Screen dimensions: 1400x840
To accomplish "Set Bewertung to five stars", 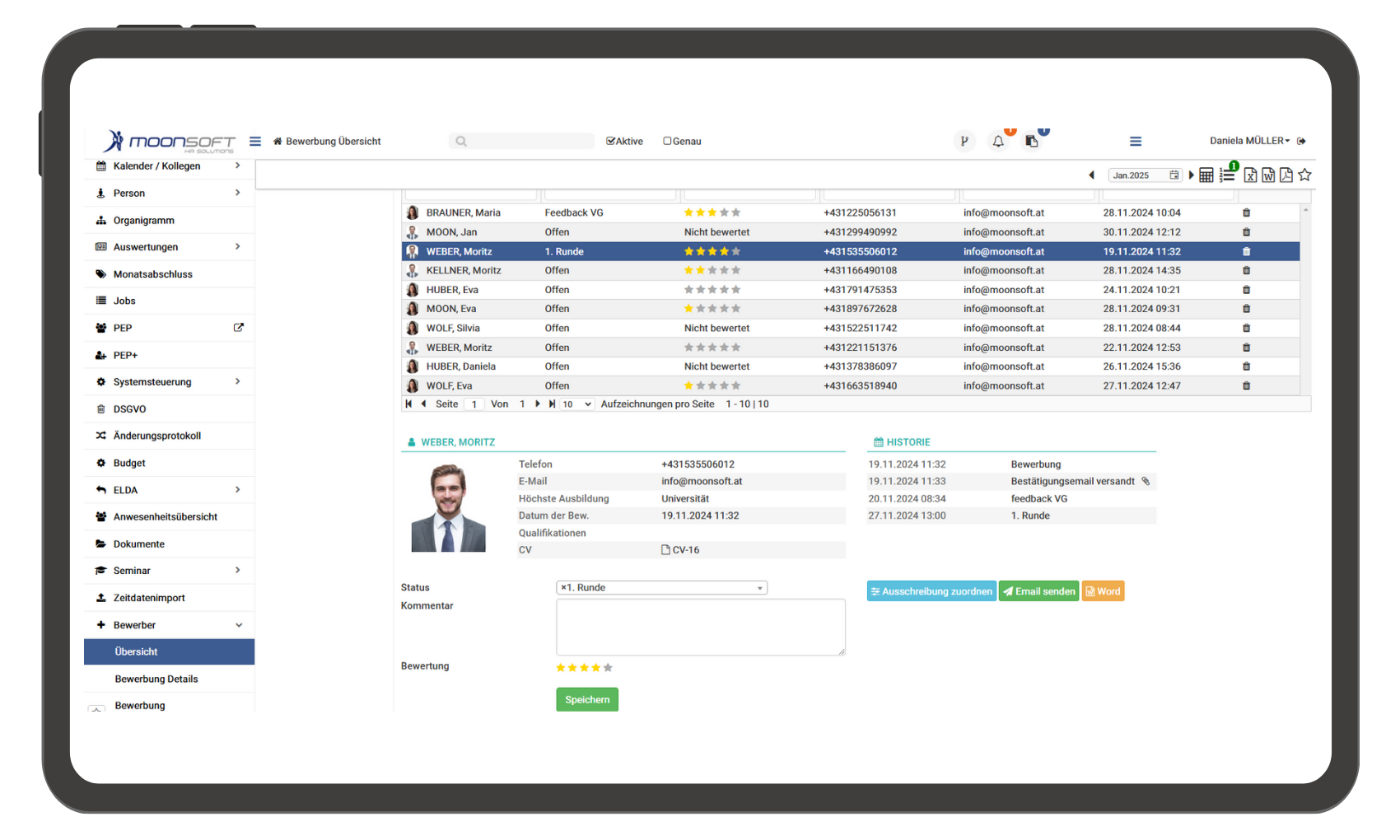I will point(608,668).
